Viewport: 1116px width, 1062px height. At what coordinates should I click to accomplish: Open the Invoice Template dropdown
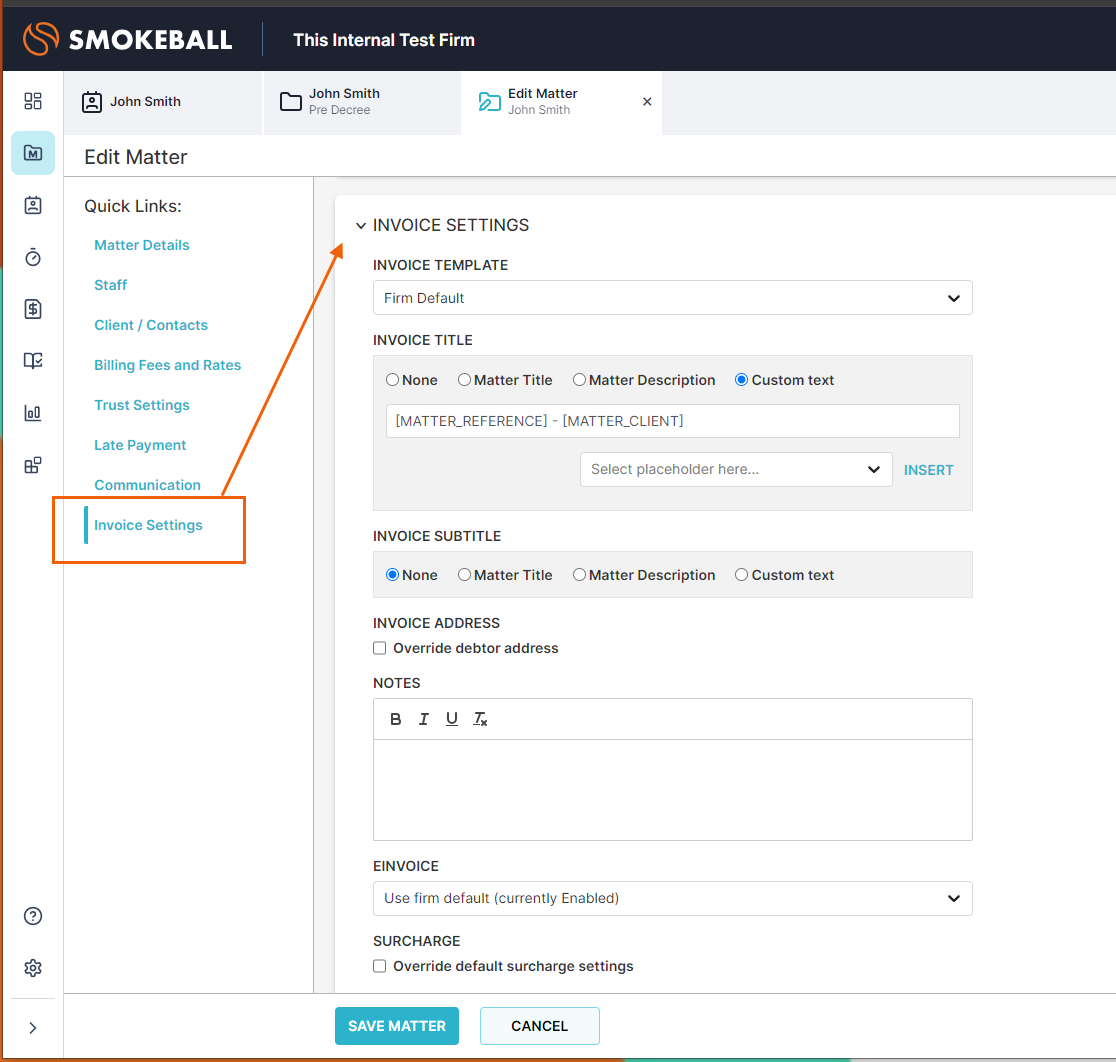click(673, 298)
